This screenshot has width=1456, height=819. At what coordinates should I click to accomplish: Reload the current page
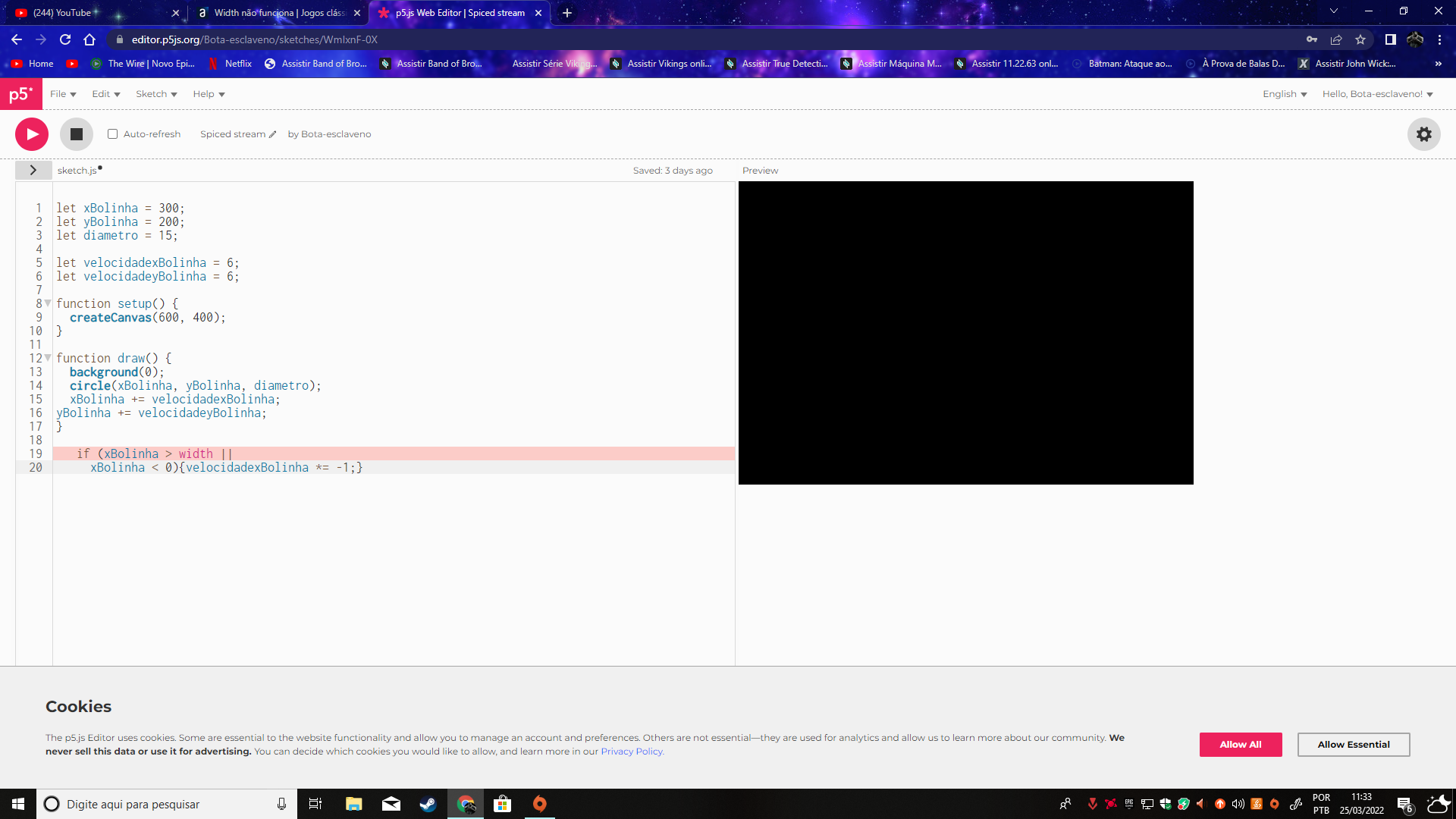pos(65,39)
